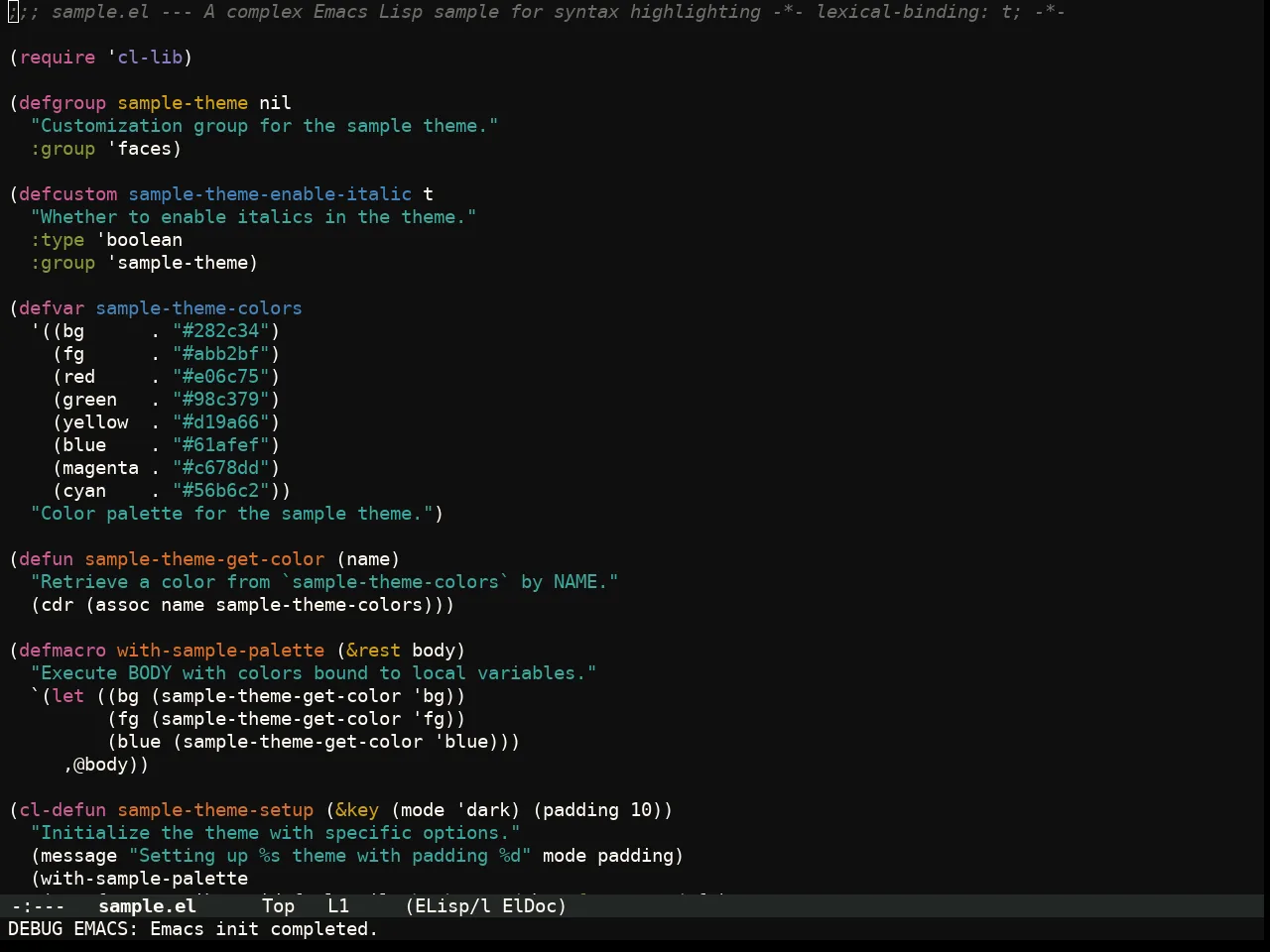Click the padding default value 10
This screenshot has height=952, width=1270.
pos(641,810)
